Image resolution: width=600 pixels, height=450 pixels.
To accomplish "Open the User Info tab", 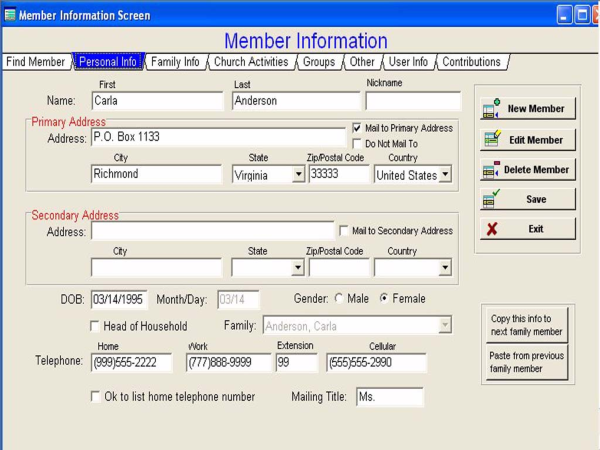I will pos(408,62).
